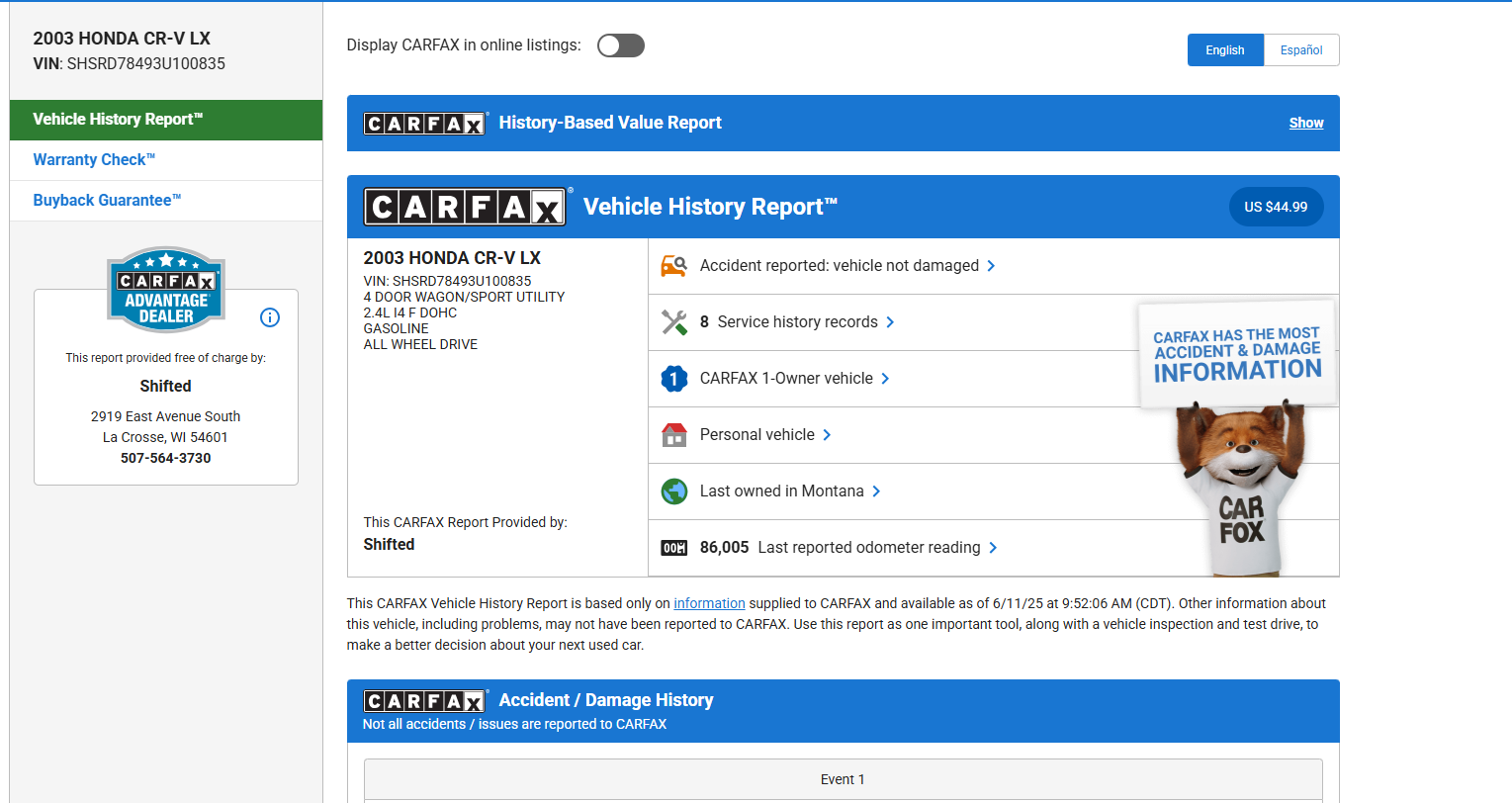
Task: Click the US $44.99 price button
Action: point(1276,207)
